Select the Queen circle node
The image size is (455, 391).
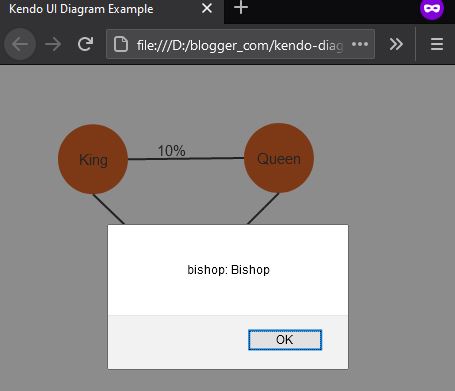pyautogui.click(x=279, y=158)
